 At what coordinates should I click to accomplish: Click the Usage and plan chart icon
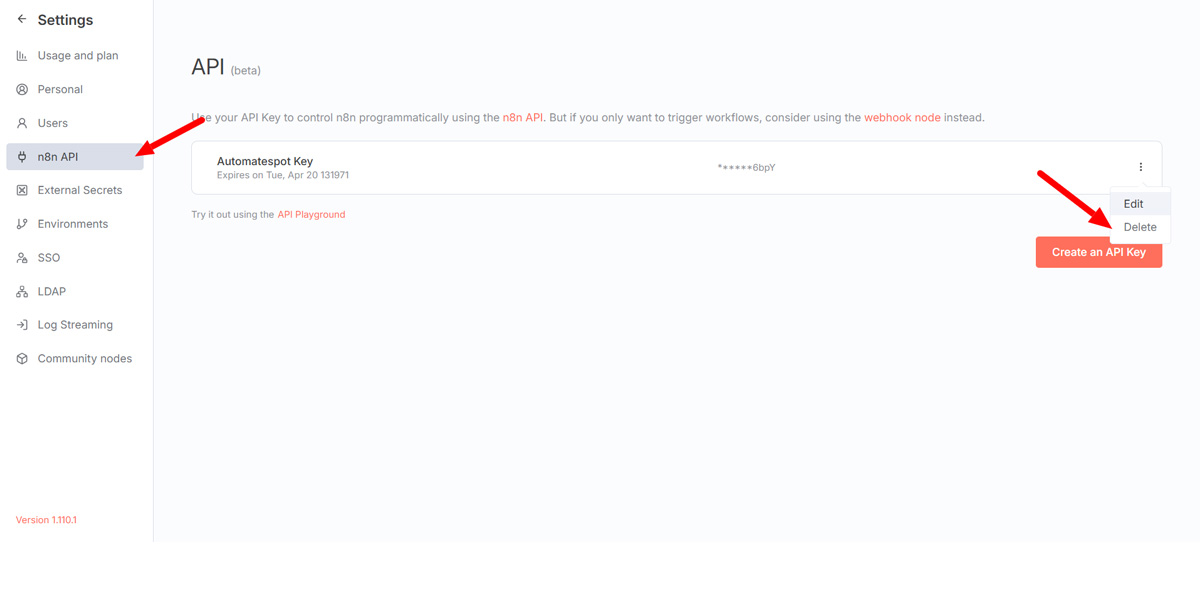coord(22,56)
